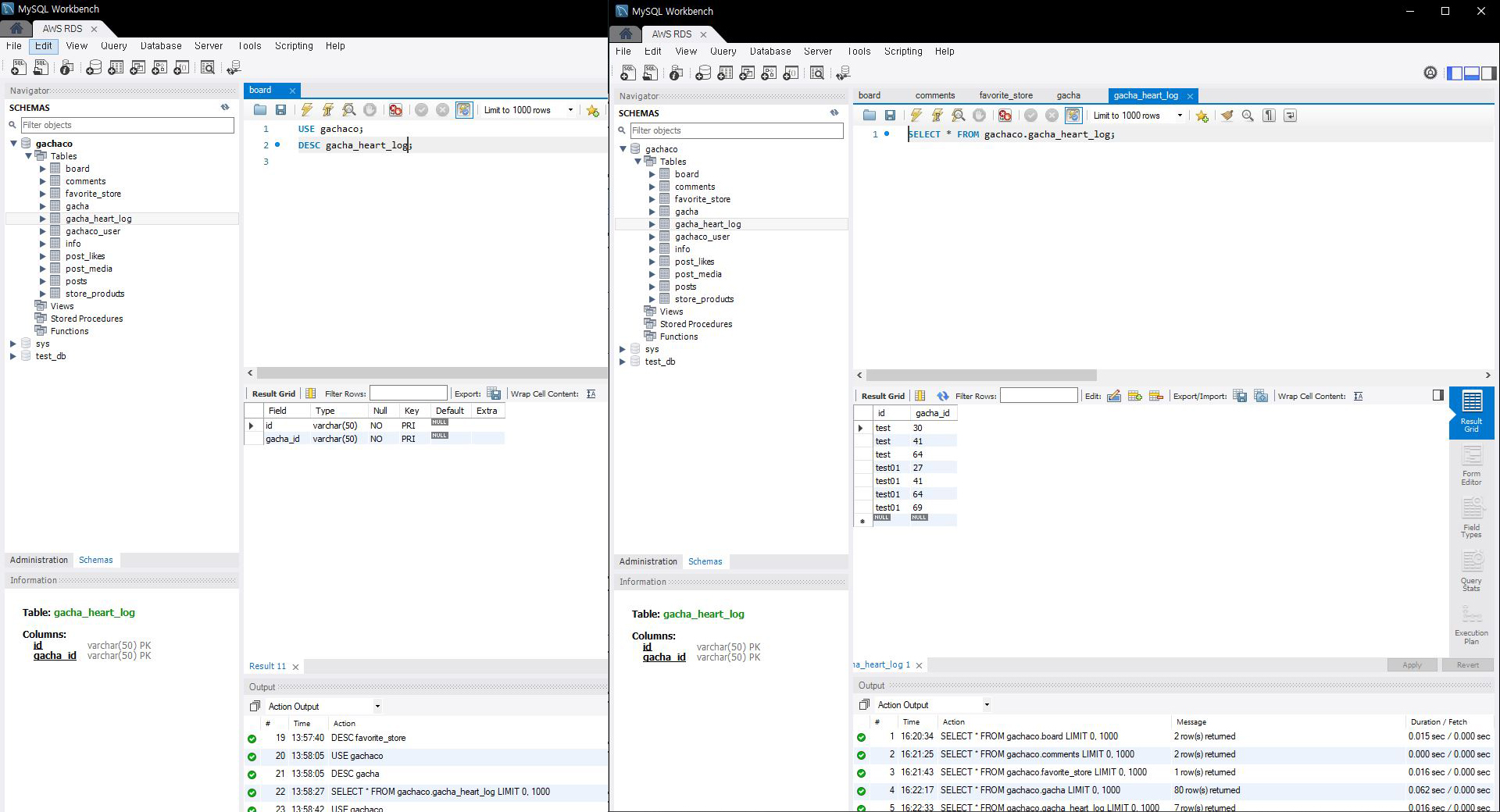
Task: Toggle wrap cell content in the right window
Action: [1359, 396]
